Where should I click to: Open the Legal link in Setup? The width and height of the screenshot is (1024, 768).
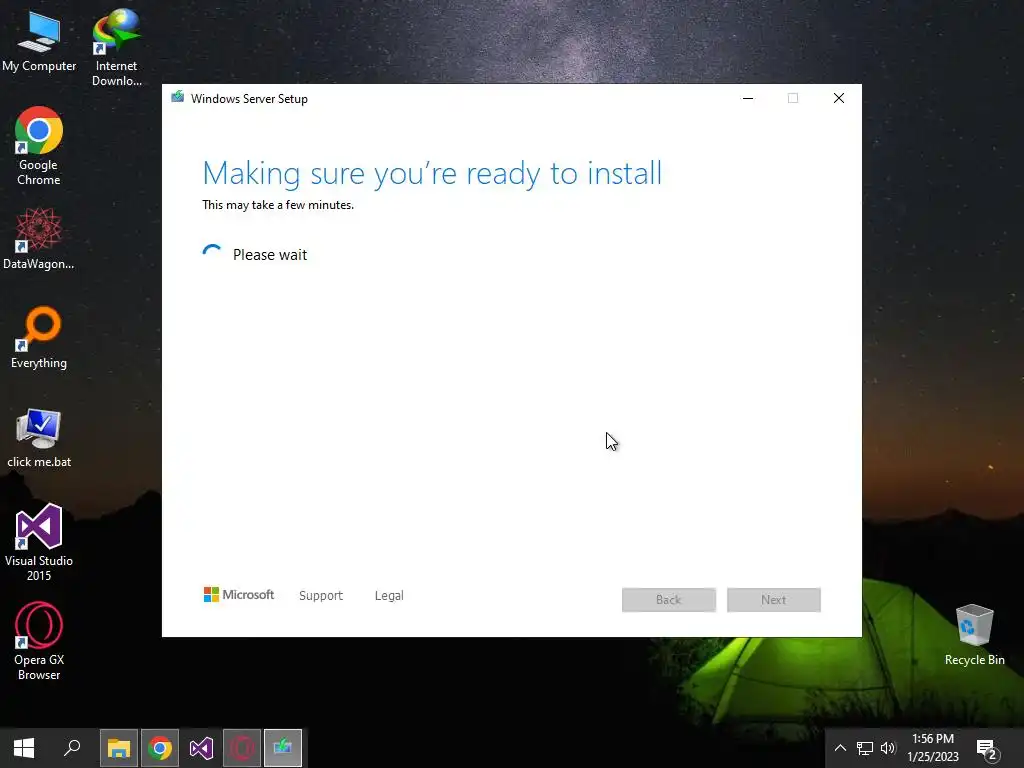389,596
